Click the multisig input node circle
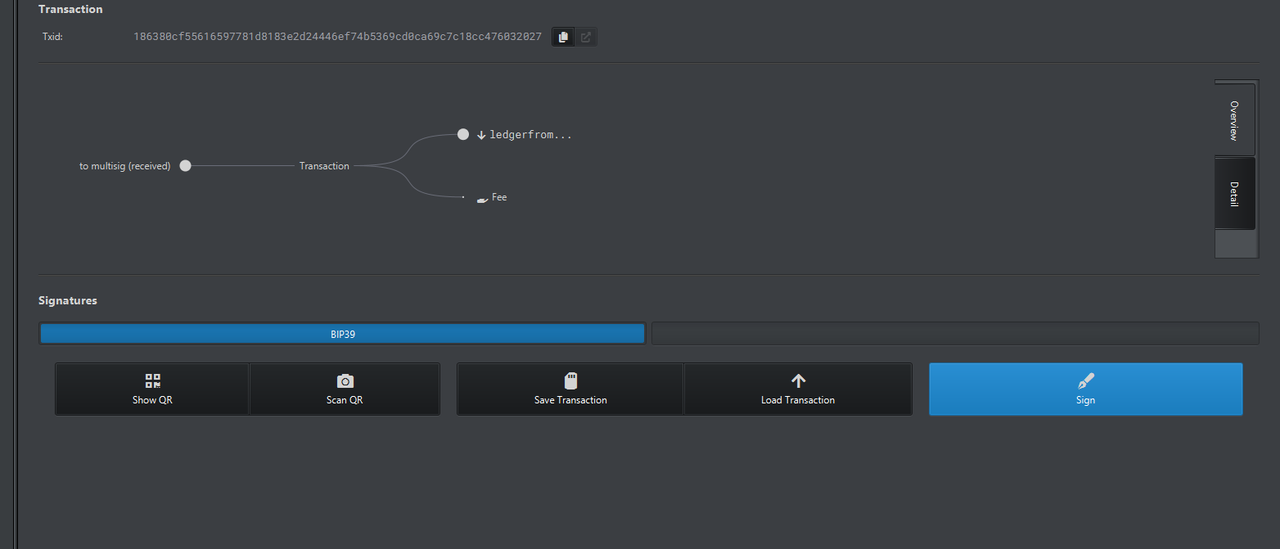The height and width of the screenshot is (549, 1280). tap(185, 166)
